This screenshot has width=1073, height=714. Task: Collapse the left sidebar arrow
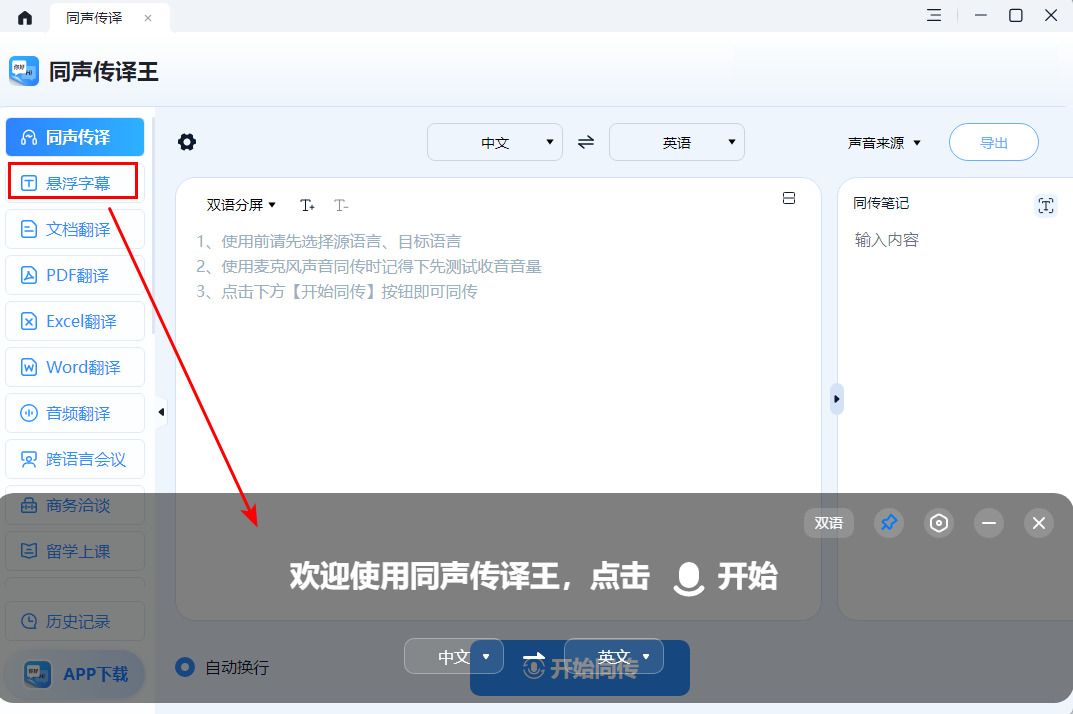point(161,412)
